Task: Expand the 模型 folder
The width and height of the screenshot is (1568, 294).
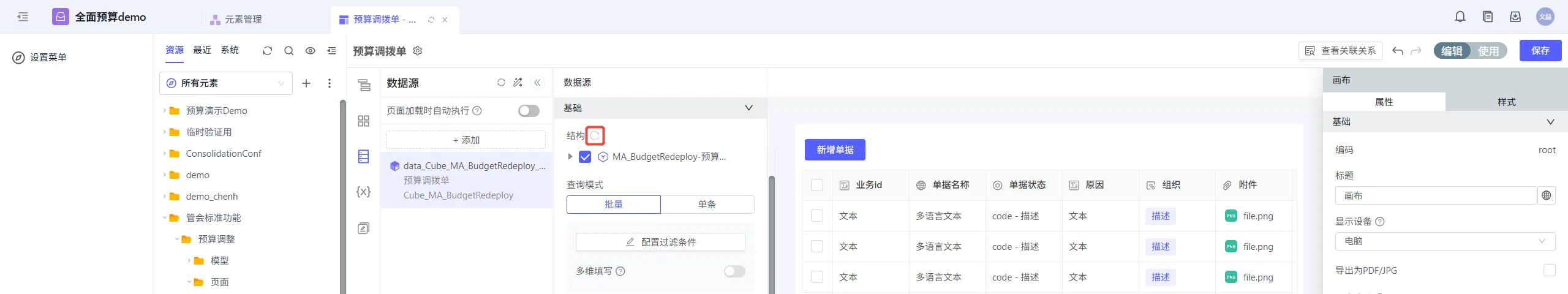Action: [x=189, y=261]
